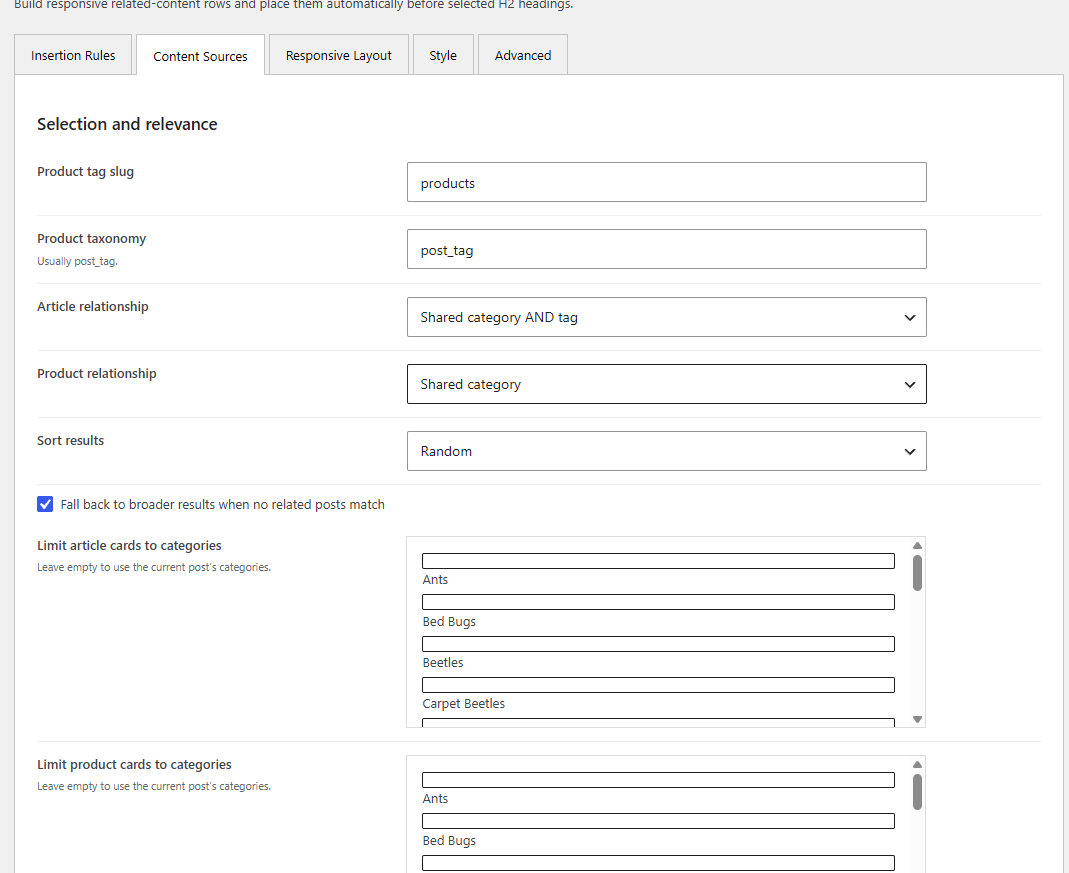
Task: Click the 'Article relationship' label
Action: [93, 307]
